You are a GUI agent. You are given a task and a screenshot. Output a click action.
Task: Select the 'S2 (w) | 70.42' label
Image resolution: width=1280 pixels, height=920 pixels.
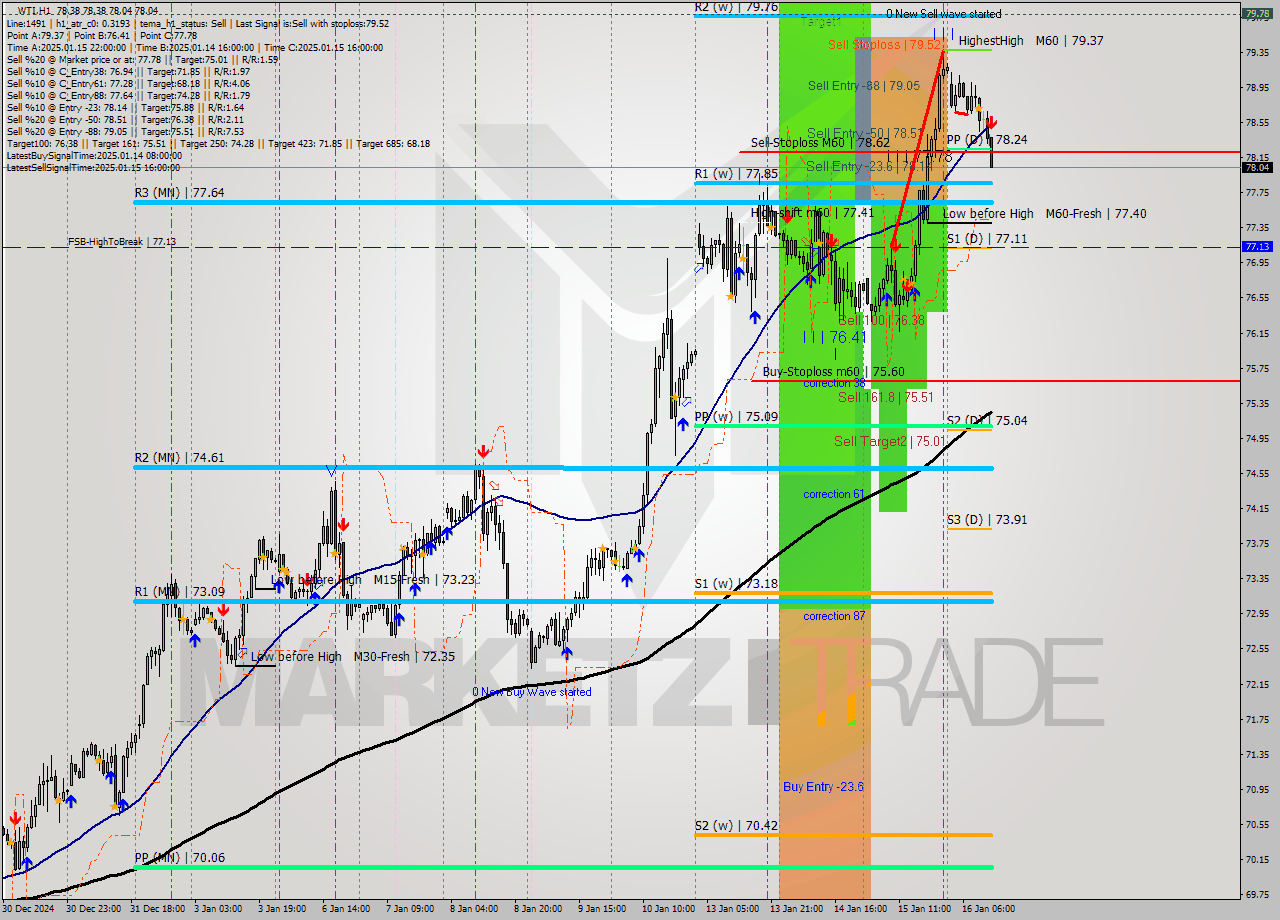pyautogui.click(x=736, y=826)
